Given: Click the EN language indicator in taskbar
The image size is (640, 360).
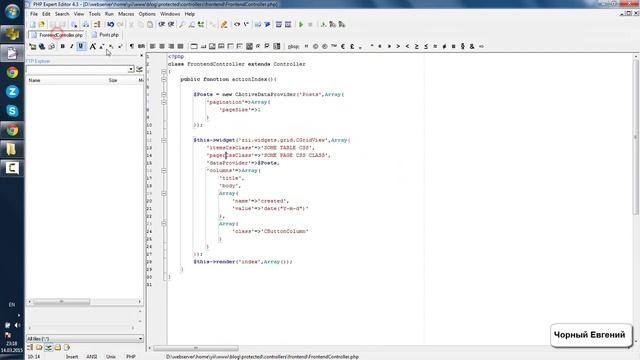Looking at the screenshot, I should (12, 304).
